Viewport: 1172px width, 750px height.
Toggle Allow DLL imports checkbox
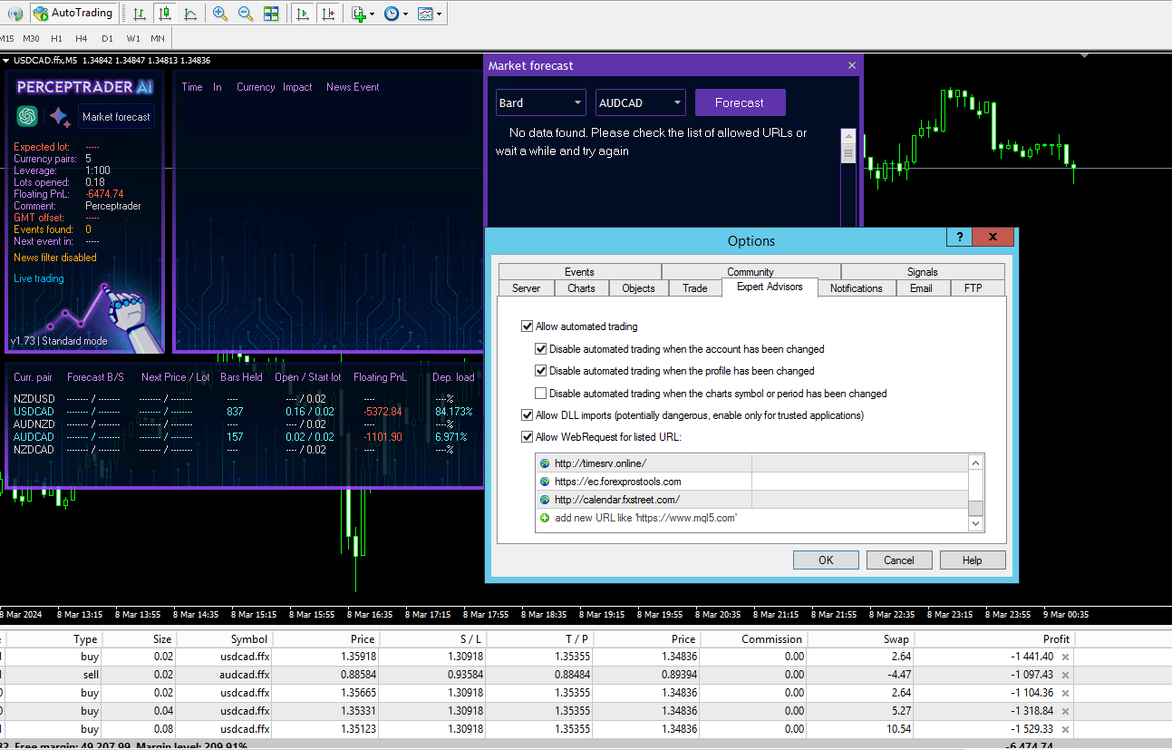click(x=527, y=415)
